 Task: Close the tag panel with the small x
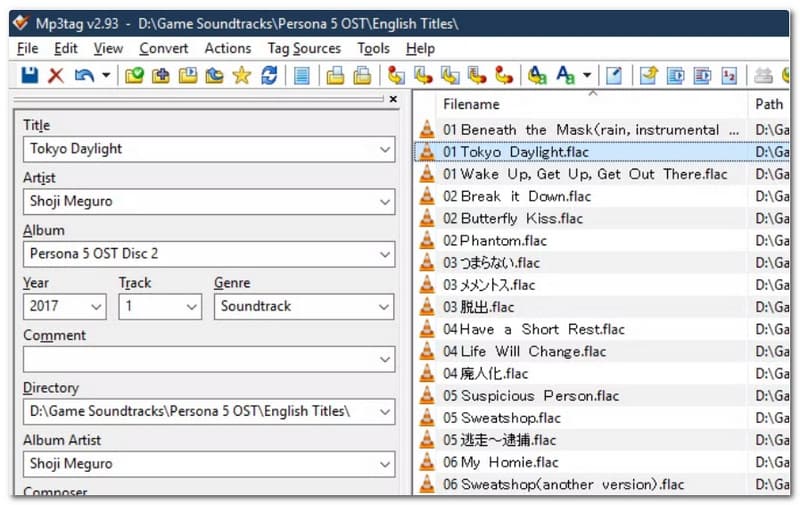click(x=393, y=99)
